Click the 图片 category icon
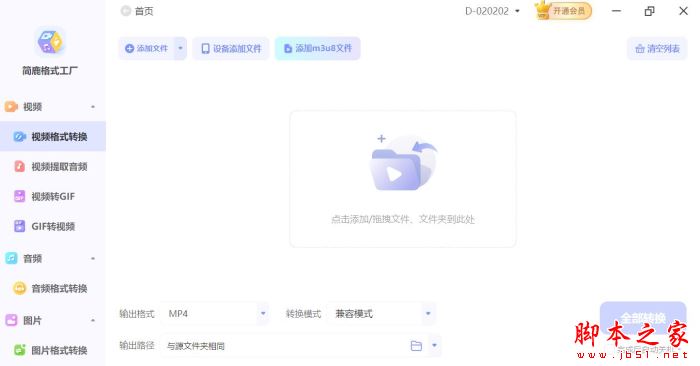700x366 pixels. coord(11,320)
